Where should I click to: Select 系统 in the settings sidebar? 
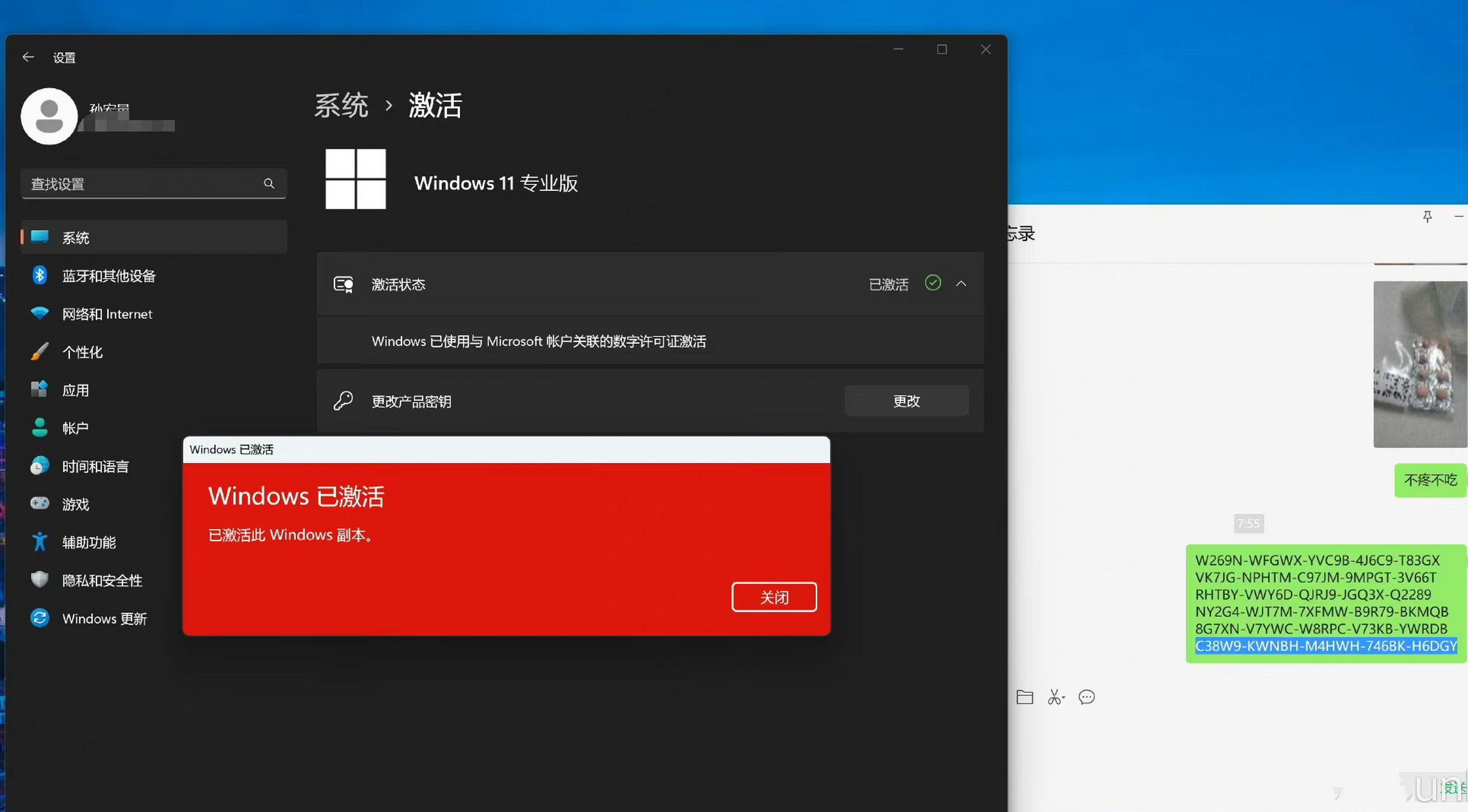[154, 237]
